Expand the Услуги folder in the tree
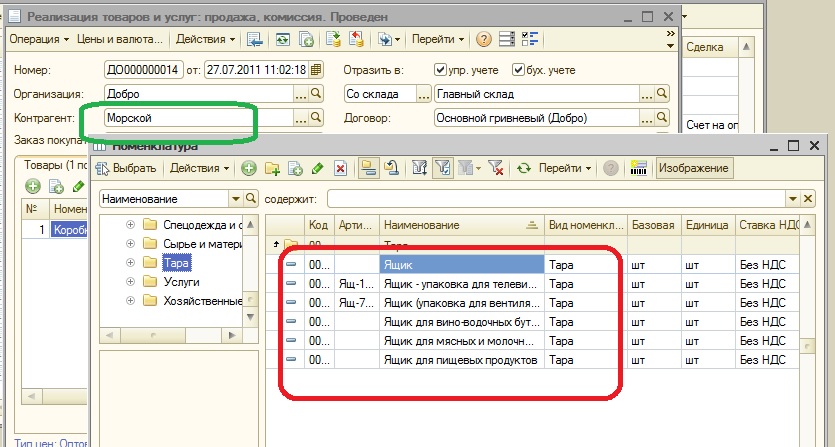835x447 pixels. click(x=130, y=282)
